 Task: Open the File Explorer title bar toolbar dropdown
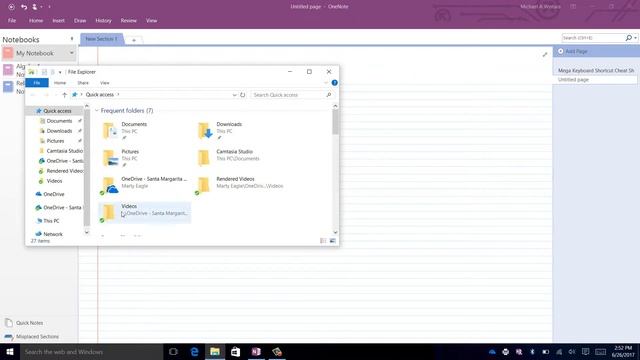click(60, 72)
